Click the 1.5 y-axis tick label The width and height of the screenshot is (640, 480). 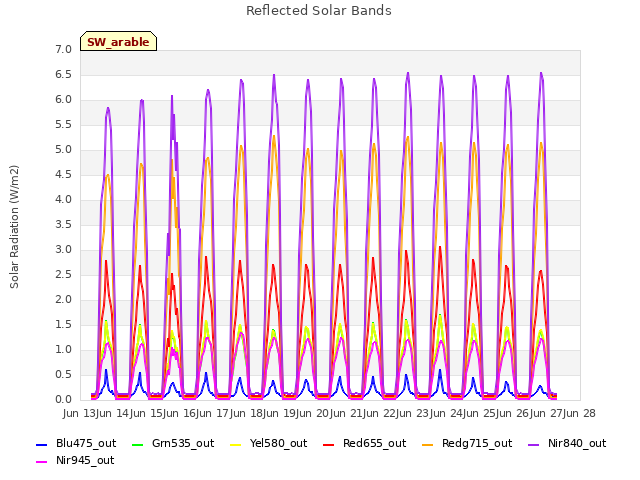coord(63,324)
